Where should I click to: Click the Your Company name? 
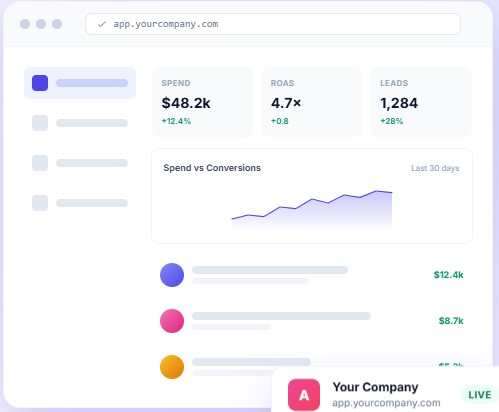375,387
